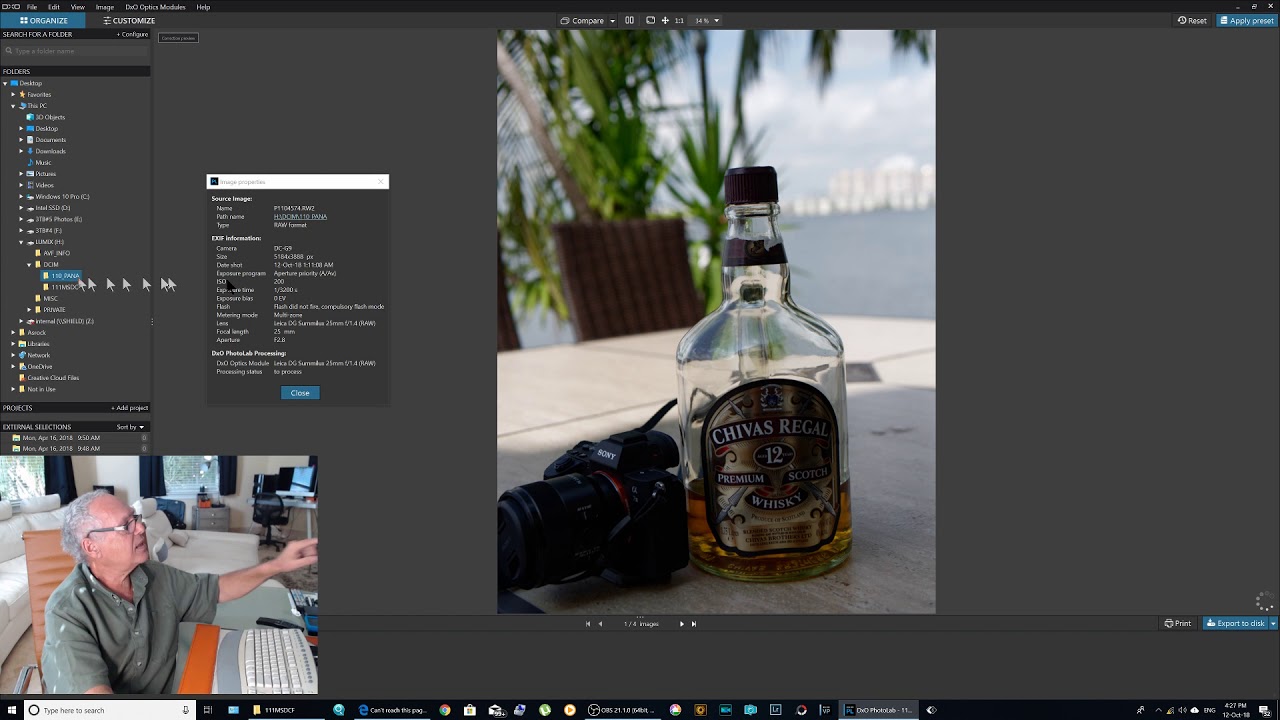This screenshot has height=720, width=1280.
Task: Go to first image arrow
Action: (x=588, y=624)
